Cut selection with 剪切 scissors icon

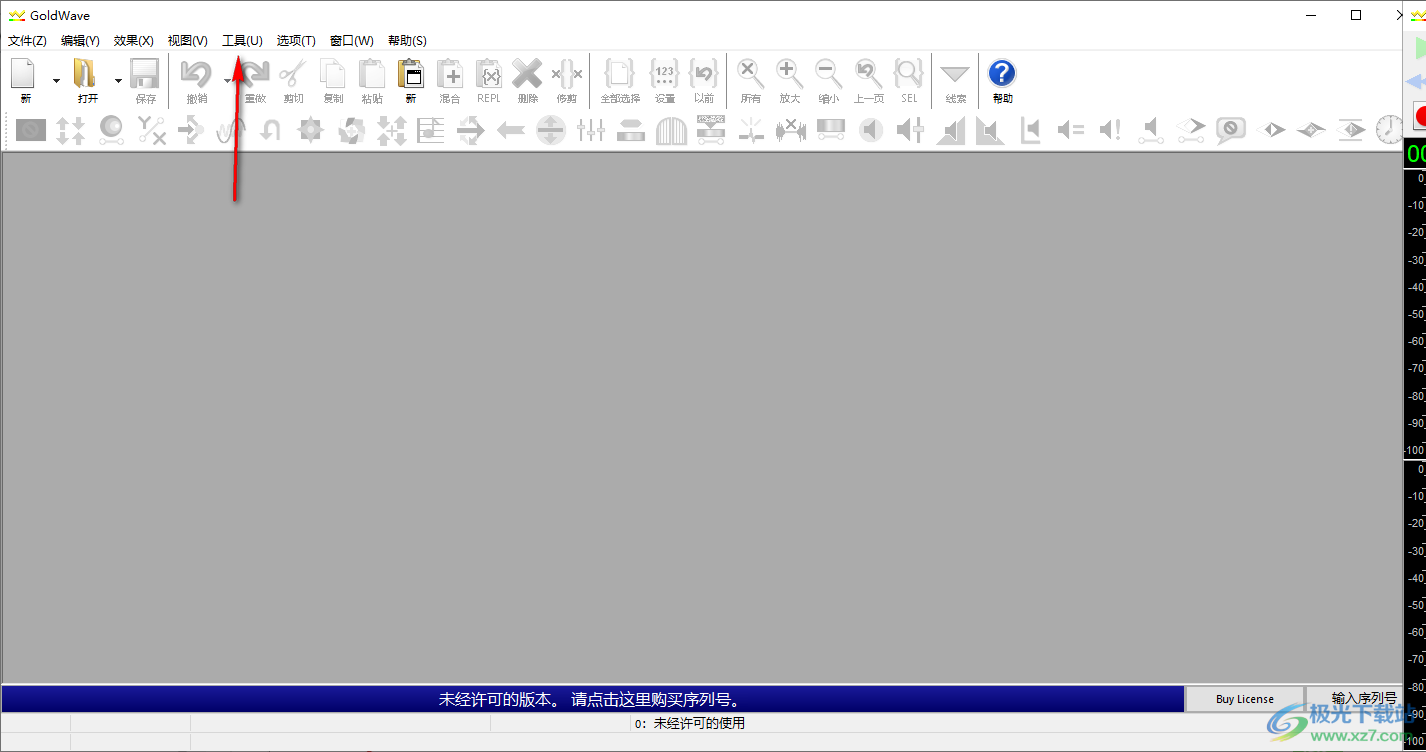(293, 80)
